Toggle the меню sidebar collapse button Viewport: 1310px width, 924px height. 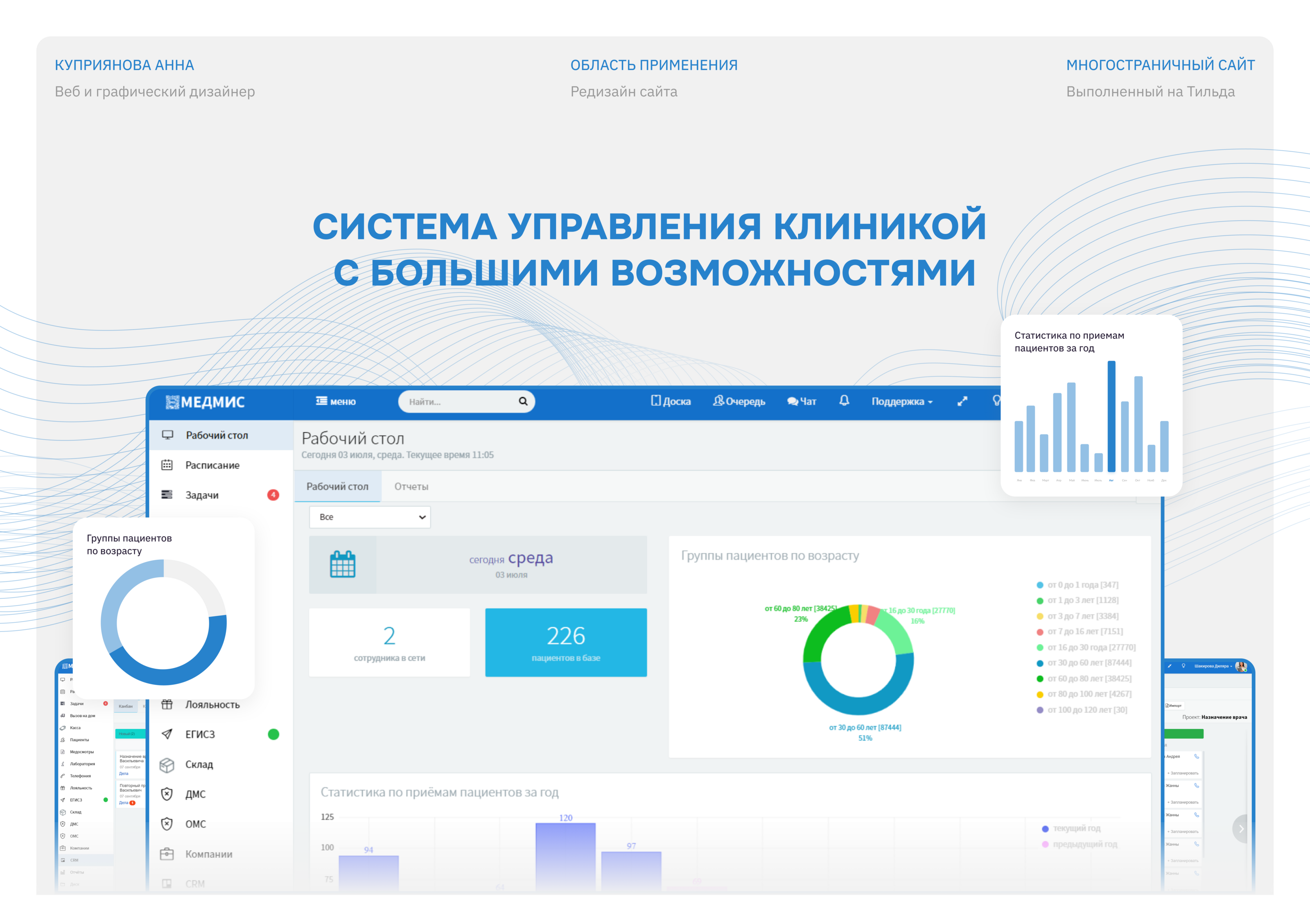click(x=336, y=401)
